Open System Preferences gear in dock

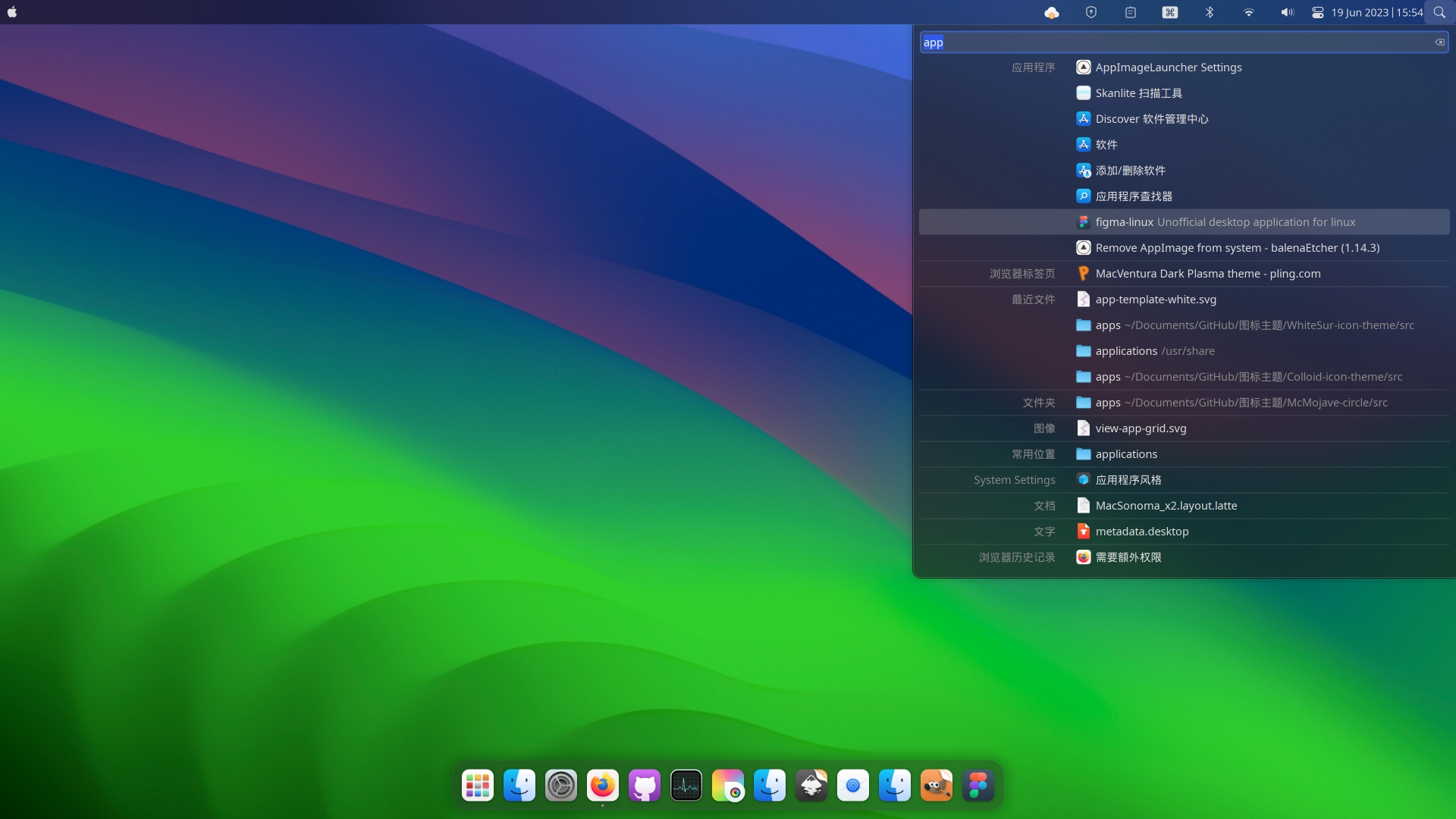(561, 786)
